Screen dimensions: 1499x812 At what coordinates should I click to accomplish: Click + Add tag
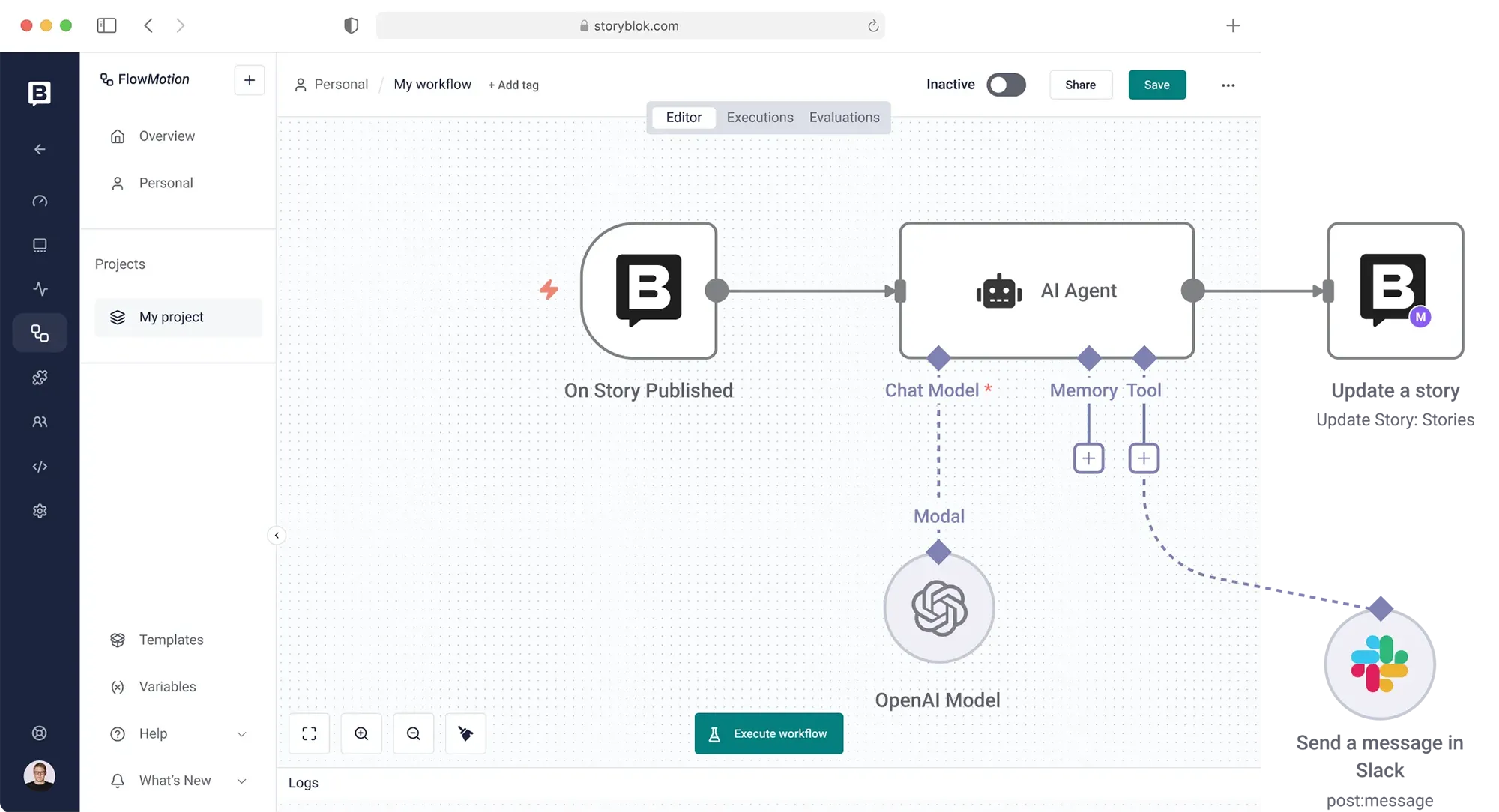[x=513, y=85]
